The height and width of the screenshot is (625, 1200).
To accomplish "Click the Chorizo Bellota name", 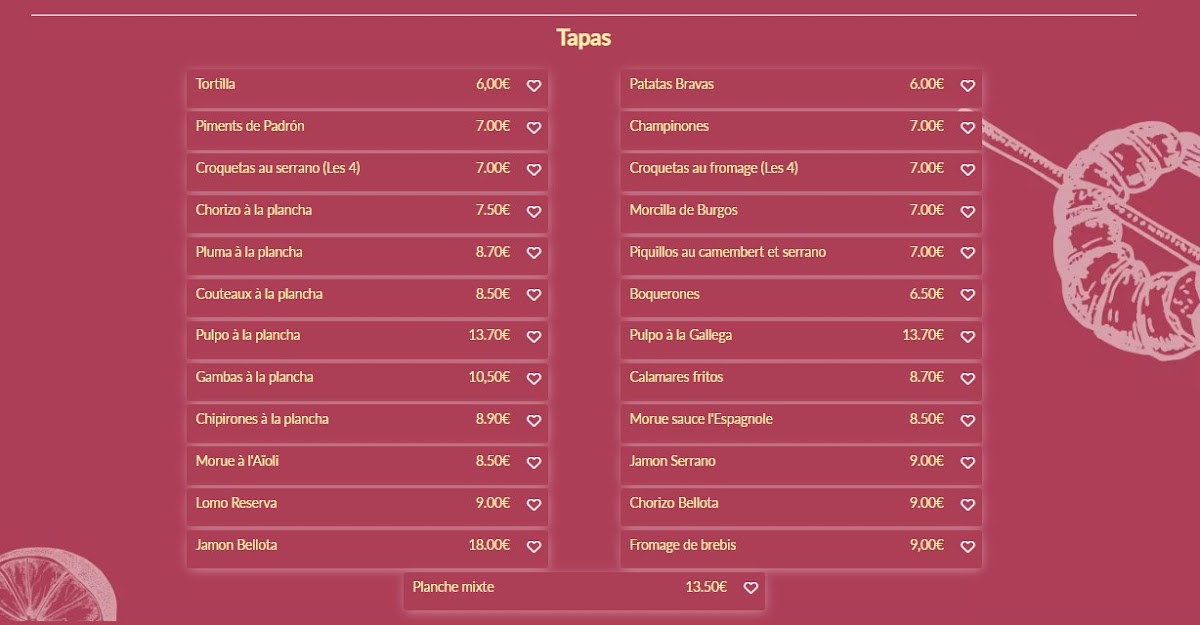I will pos(674,503).
